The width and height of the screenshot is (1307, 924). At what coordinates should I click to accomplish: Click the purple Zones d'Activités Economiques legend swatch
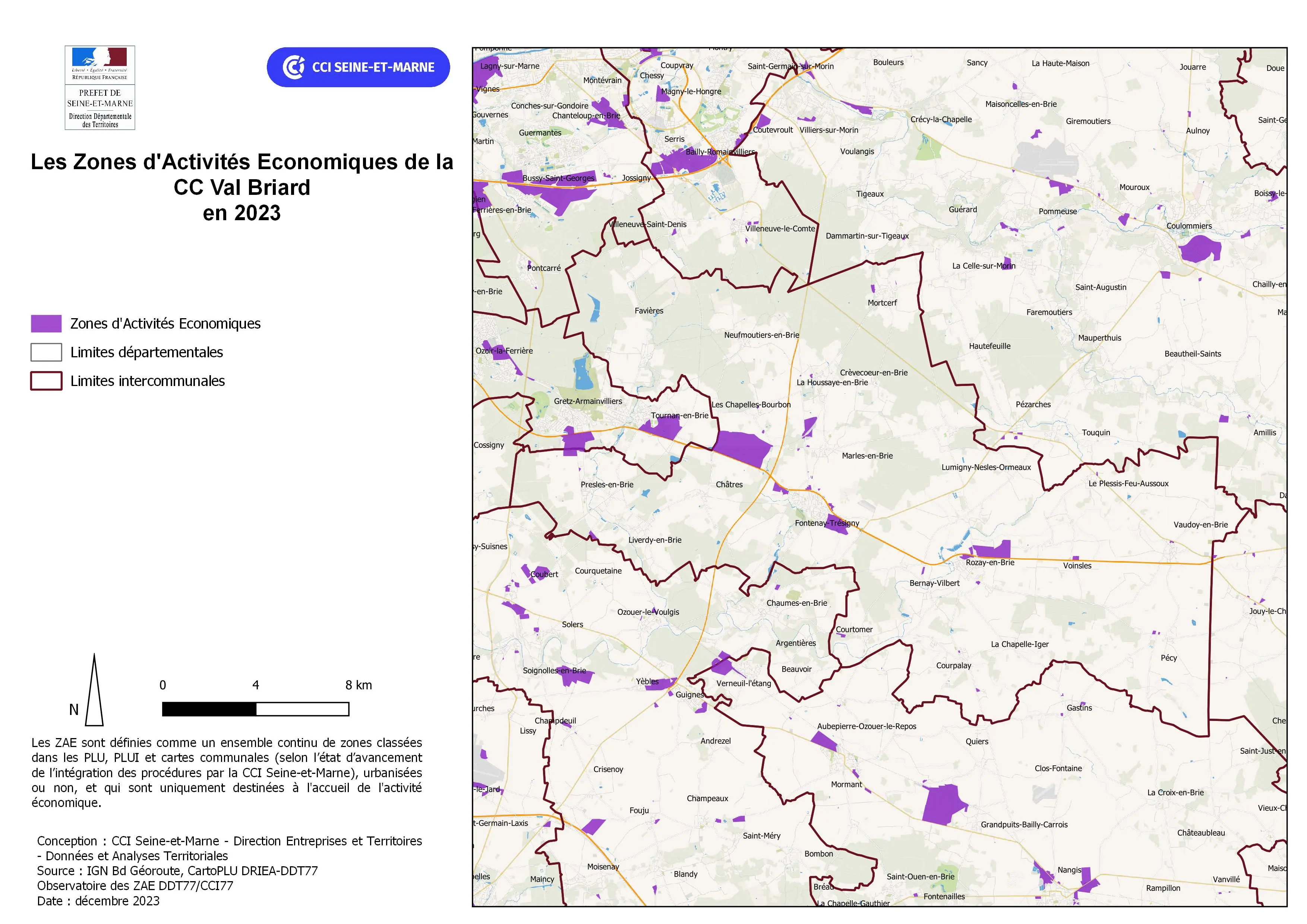46,323
